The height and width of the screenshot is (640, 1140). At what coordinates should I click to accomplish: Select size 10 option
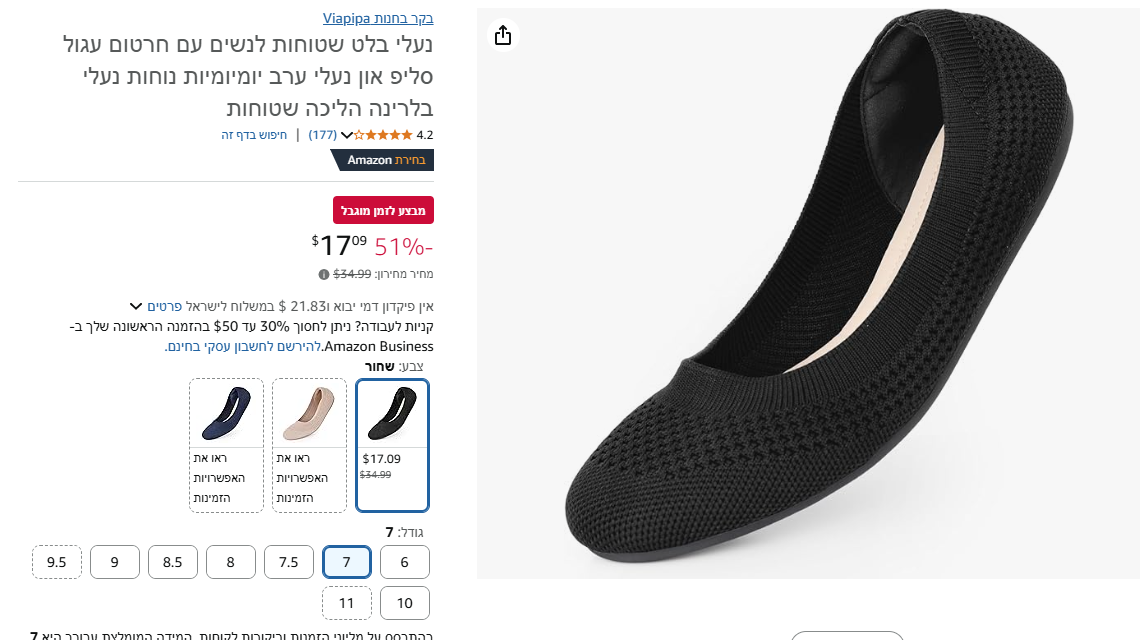tap(404, 603)
